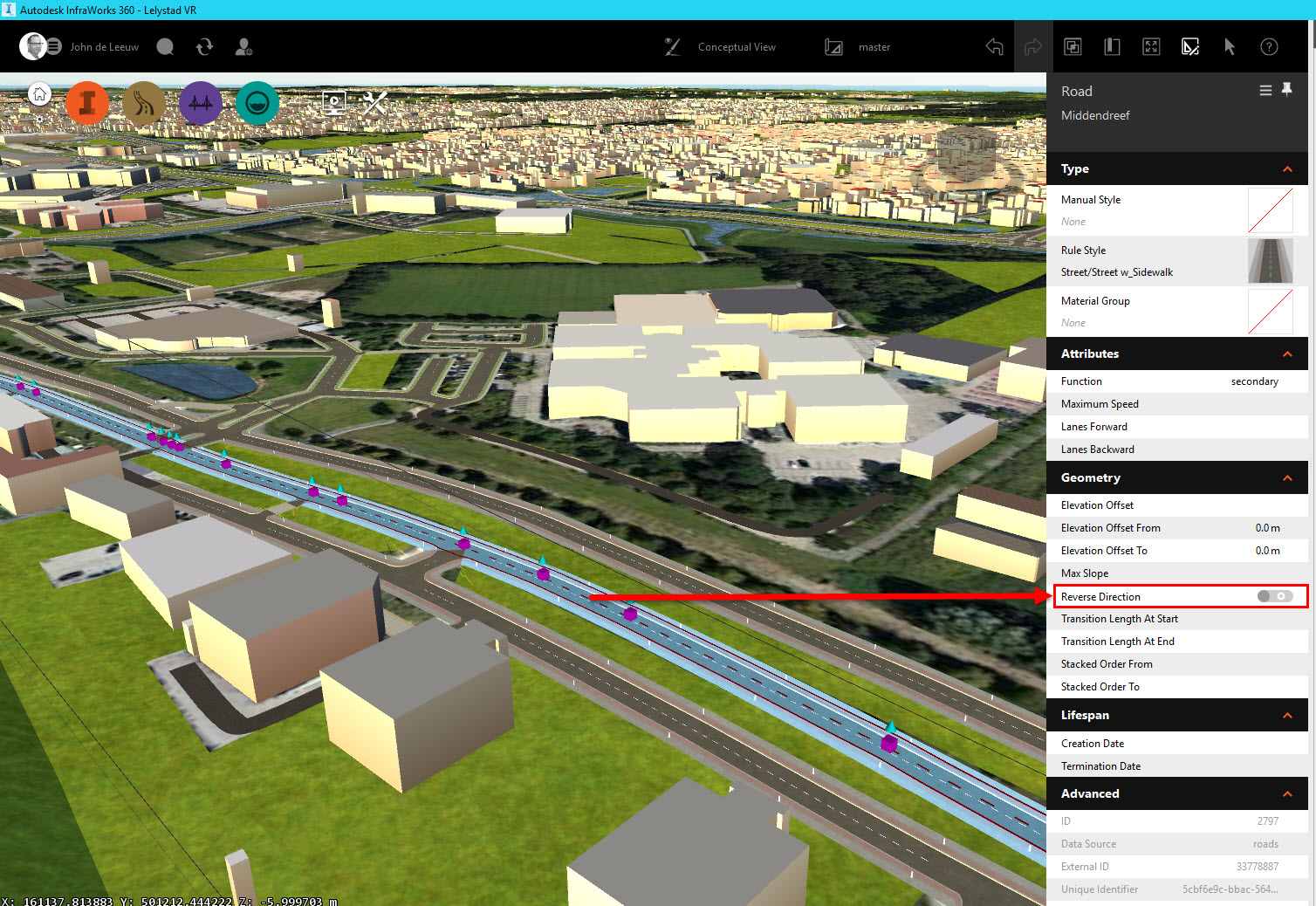
Task: Click the fullscreen view toggle icon
Action: coord(1151,46)
